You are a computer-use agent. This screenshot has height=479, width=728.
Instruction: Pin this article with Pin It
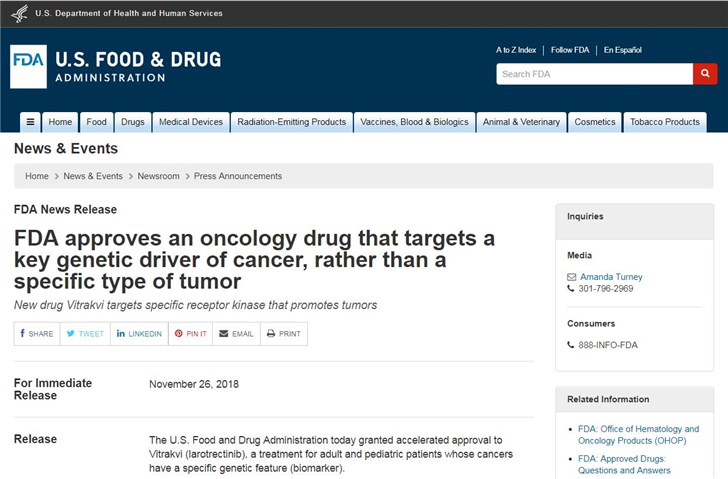point(191,334)
